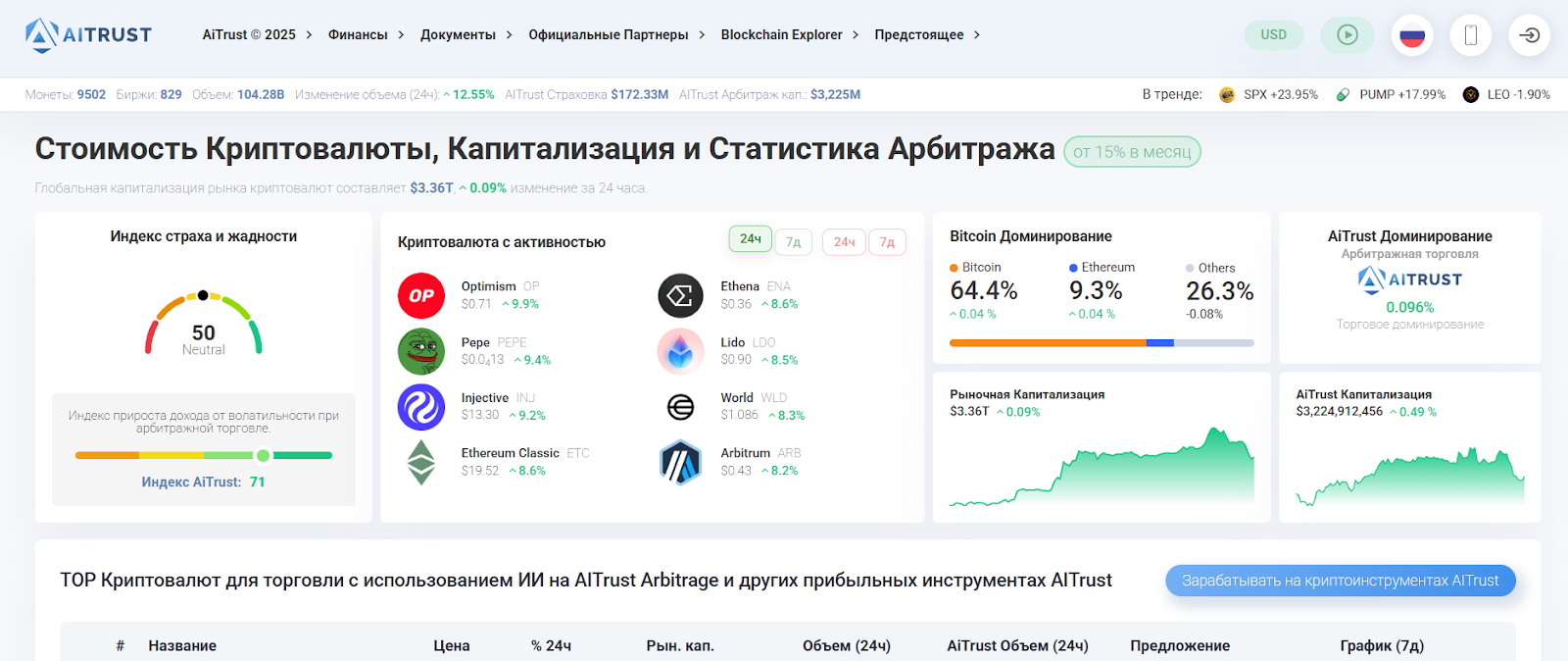Expand the Предстоящее menu

(927, 35)
